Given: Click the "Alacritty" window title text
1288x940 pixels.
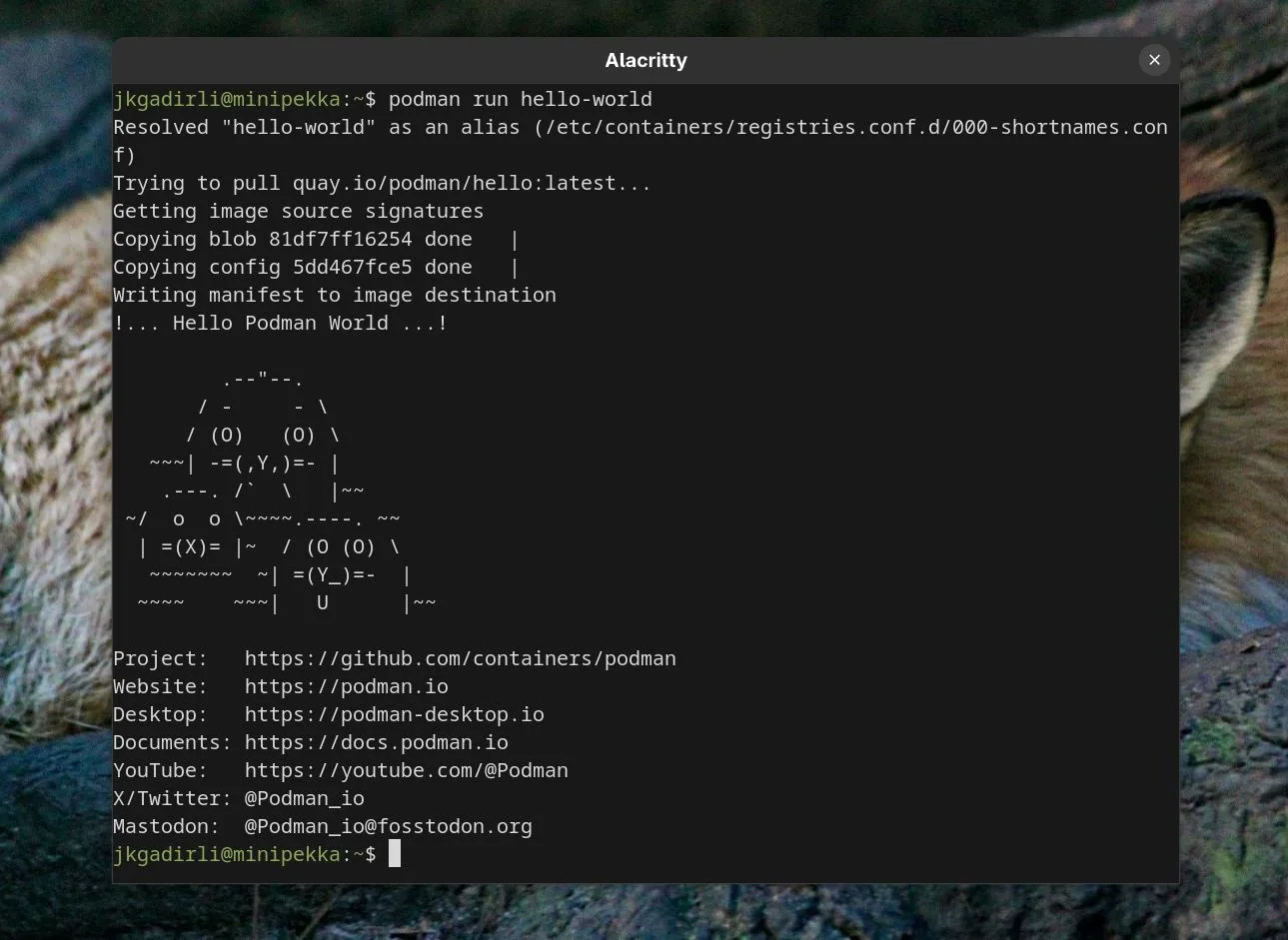Looking at the screenshot, I should pos(645,60).
